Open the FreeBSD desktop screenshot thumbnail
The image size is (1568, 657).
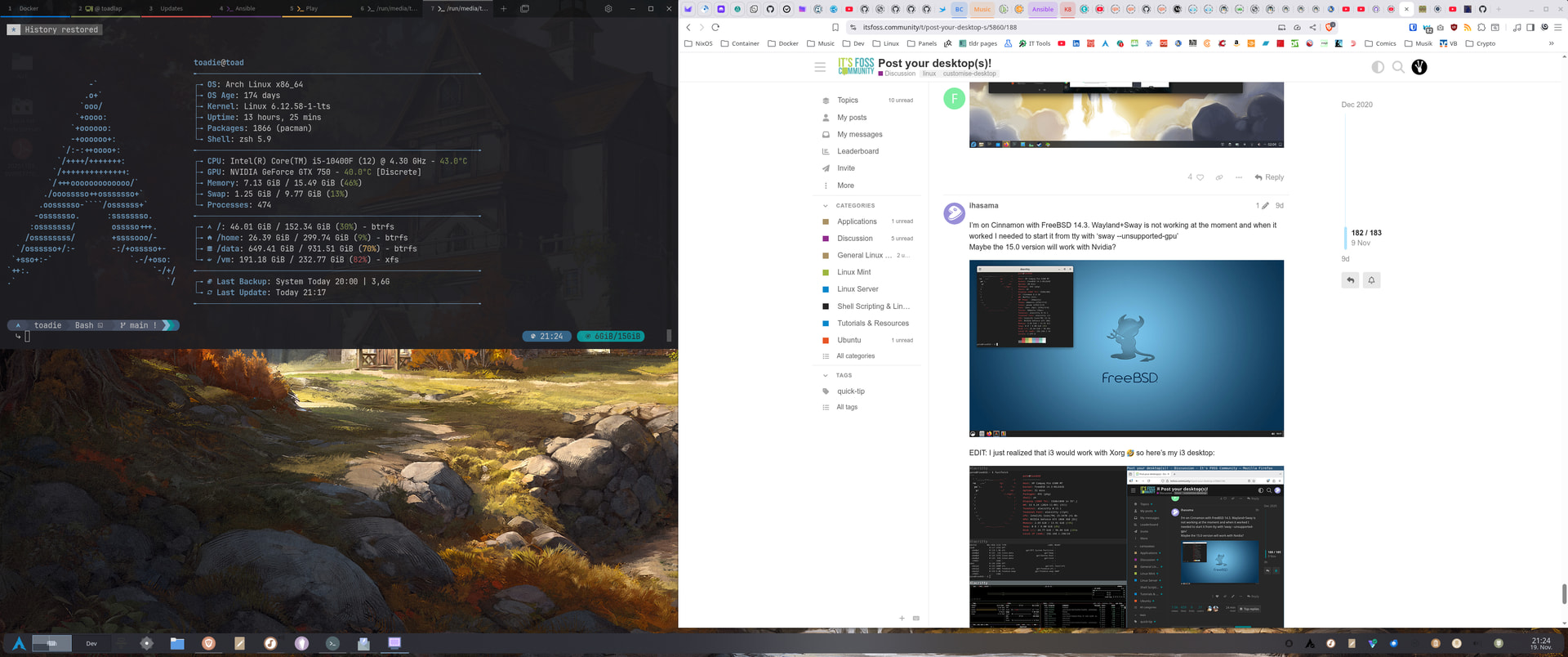[1126, 348]
